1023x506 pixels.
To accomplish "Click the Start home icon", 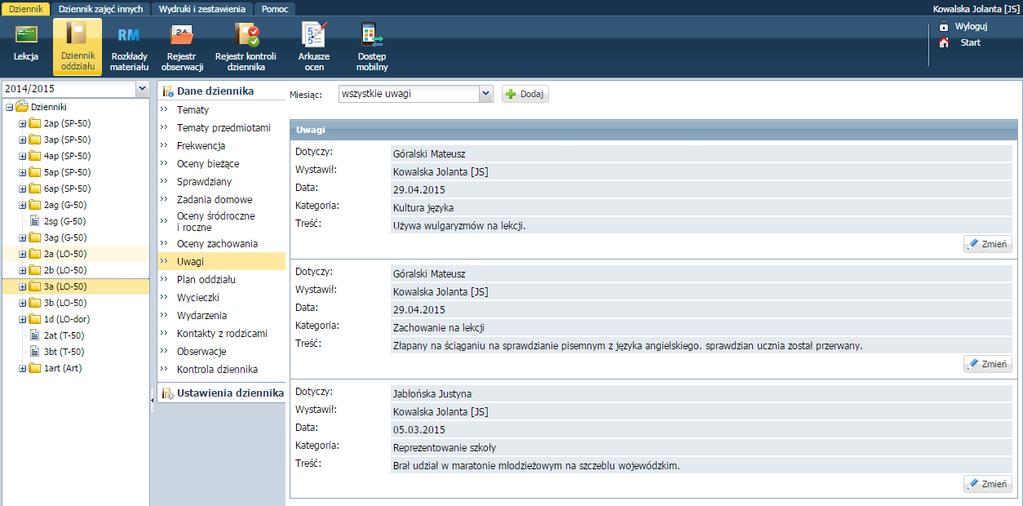I will coord(943,42).
